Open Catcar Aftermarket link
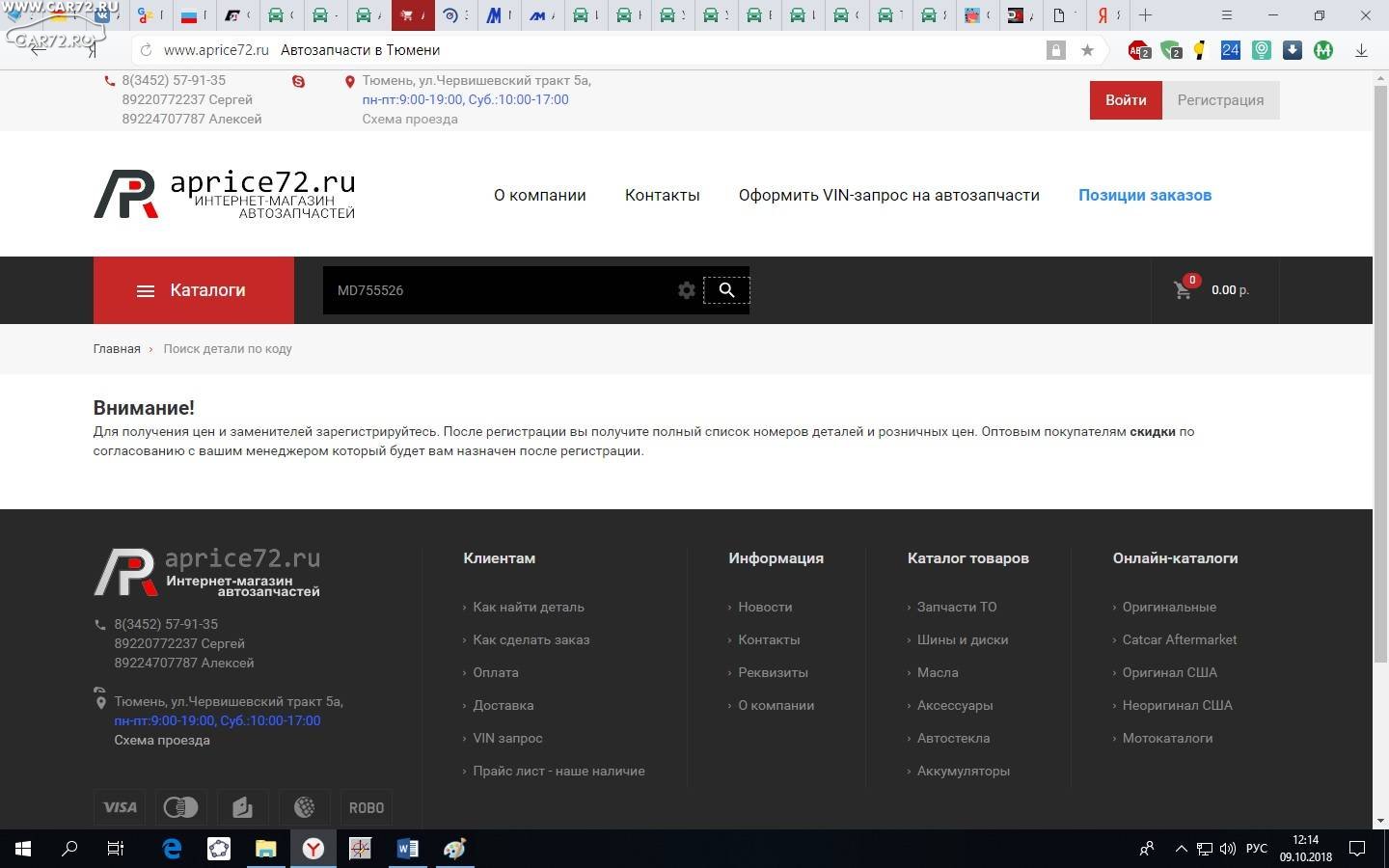 1180,639
